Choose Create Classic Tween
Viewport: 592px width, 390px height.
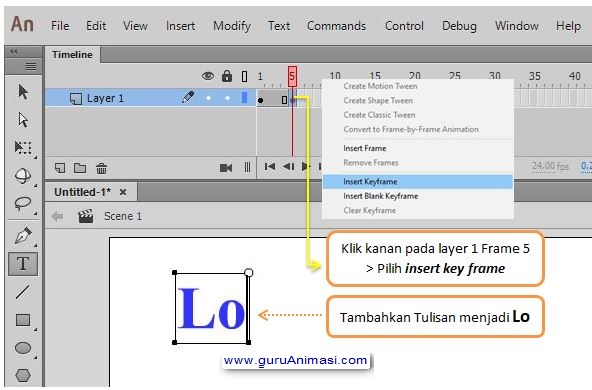[418, 115]
